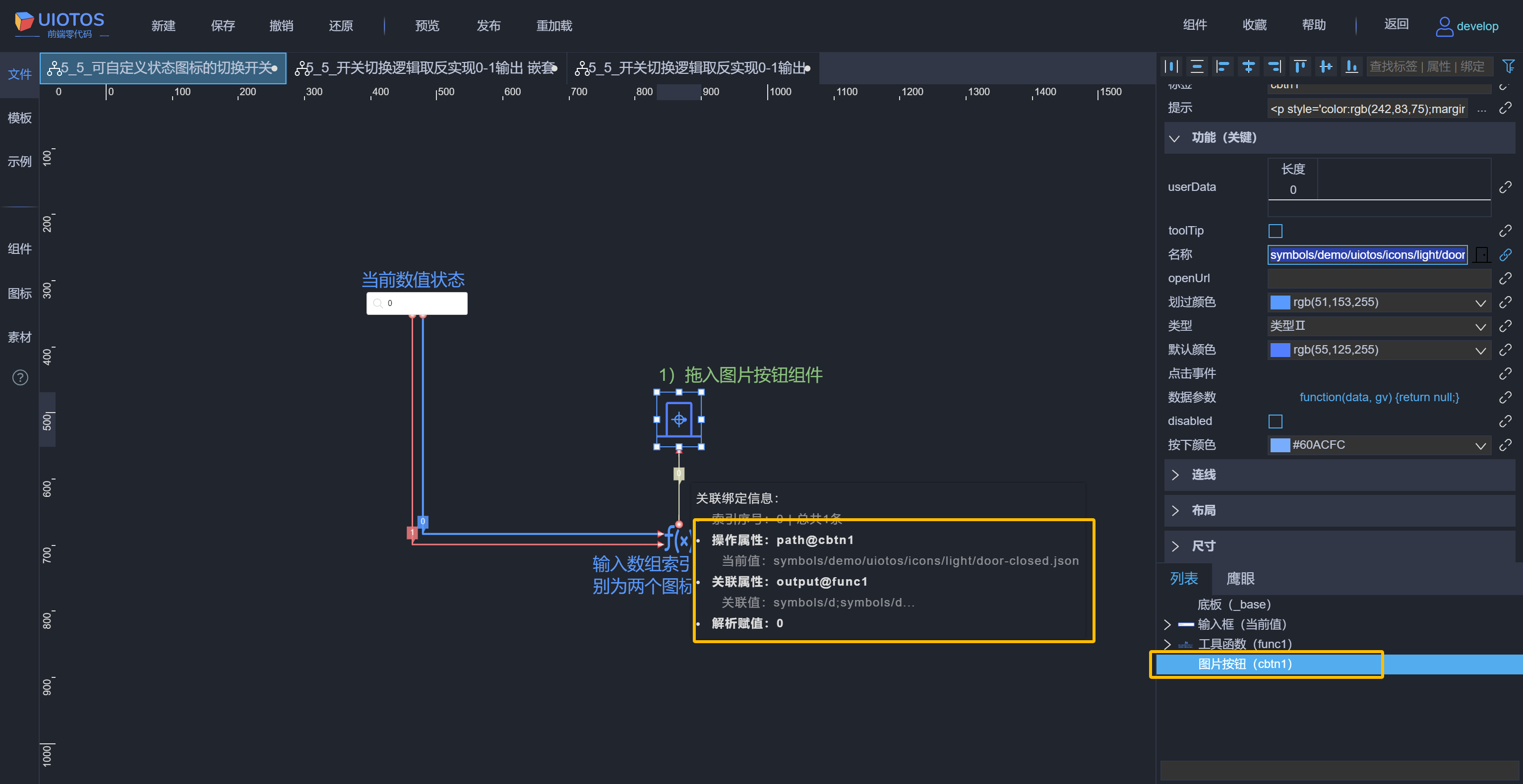
Task: Switch to the 鹰眼 tab
Action: [1240, 579]
